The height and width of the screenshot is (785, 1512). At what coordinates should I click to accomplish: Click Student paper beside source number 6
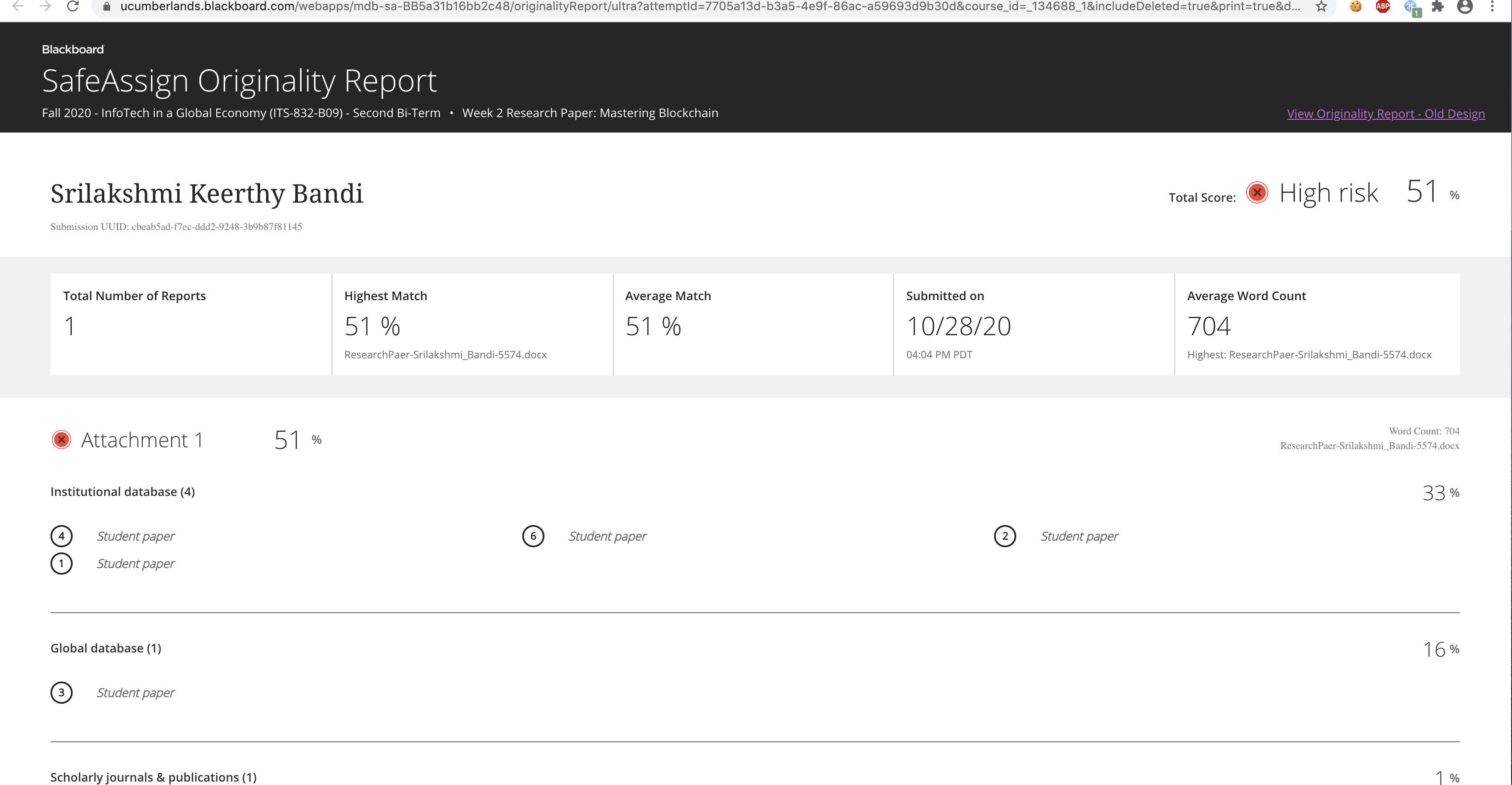[608, 537]
